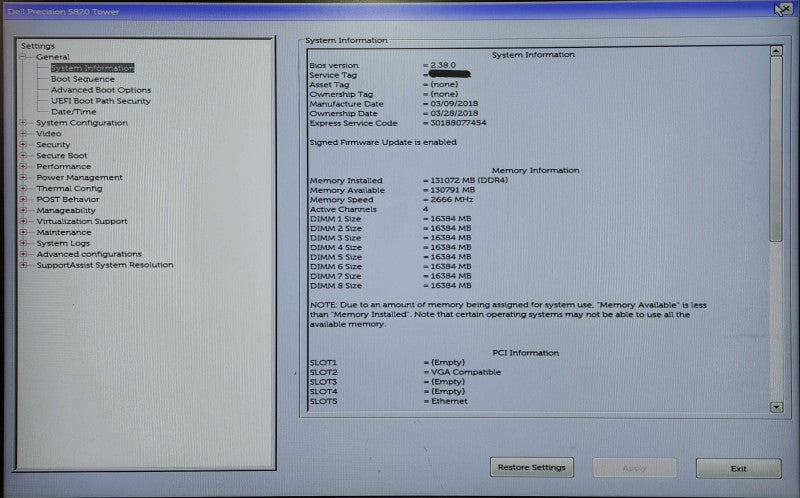800x498 pixels.
Task: Click the Memory Installed 131072 MB value
Action: 469,180
